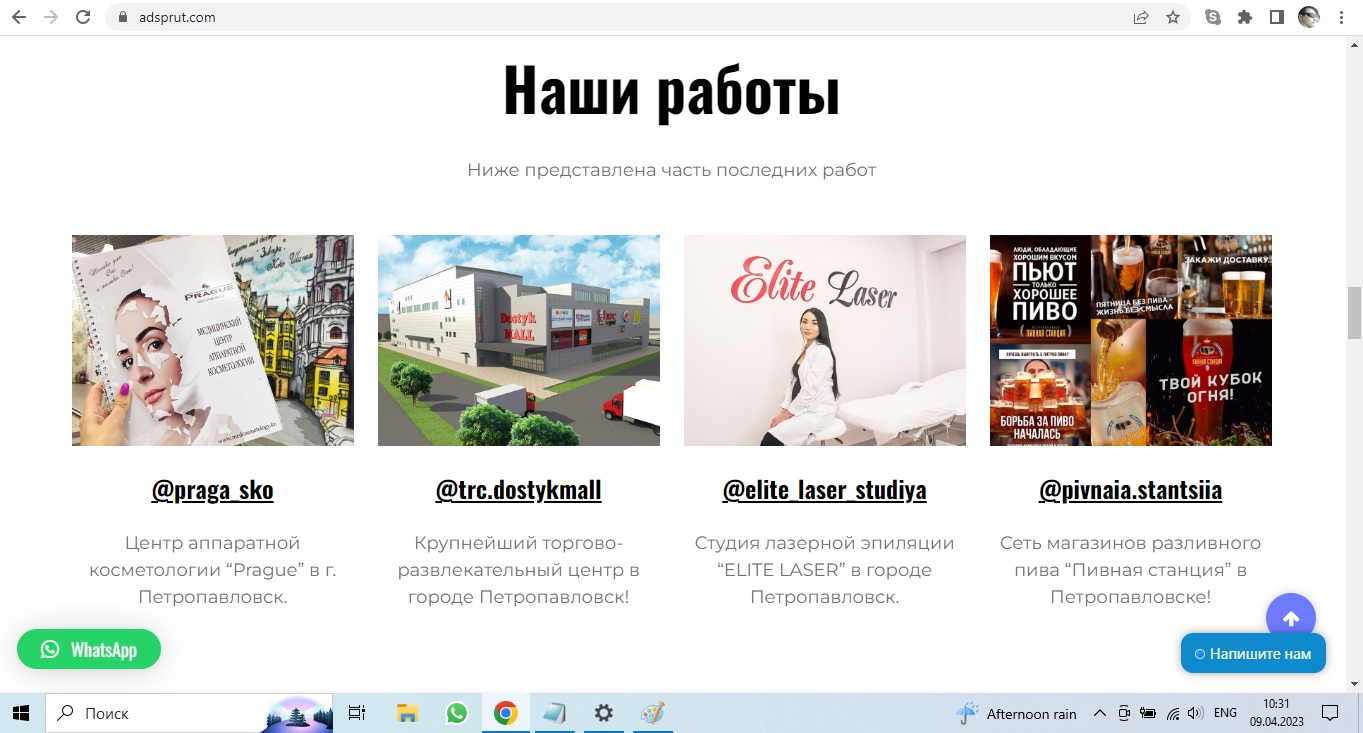Open the 'Afternoon rain' weather widget
1363x733 pixels.
1017,713
